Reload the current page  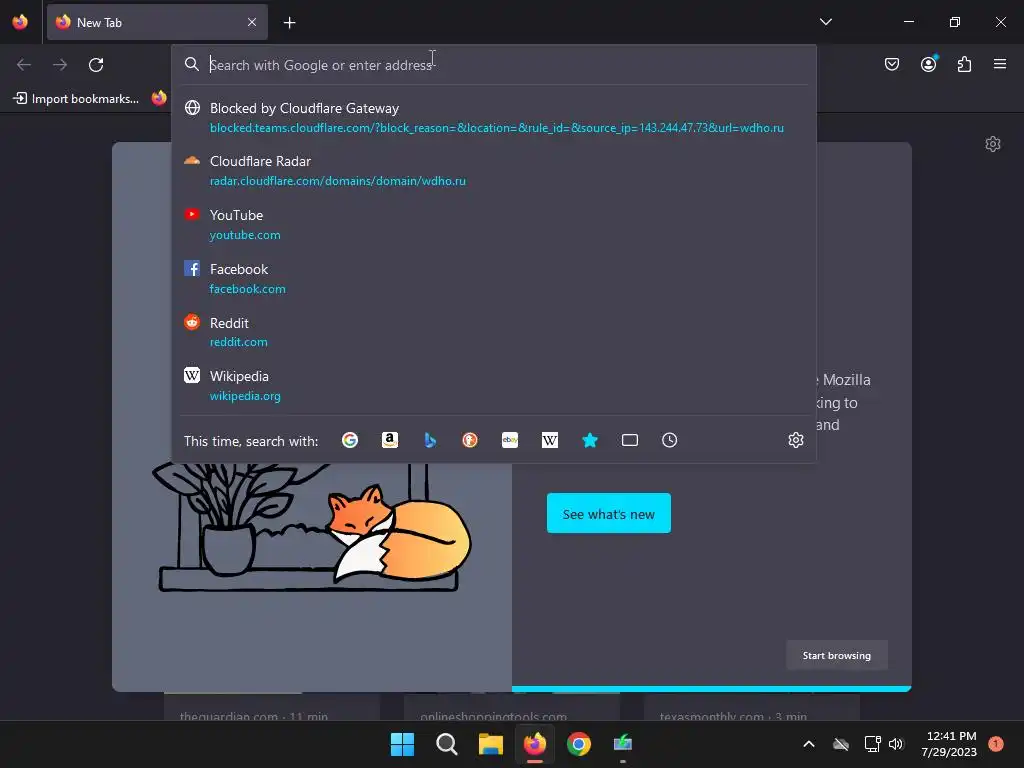pyautogui.click(x=96, y=65)
